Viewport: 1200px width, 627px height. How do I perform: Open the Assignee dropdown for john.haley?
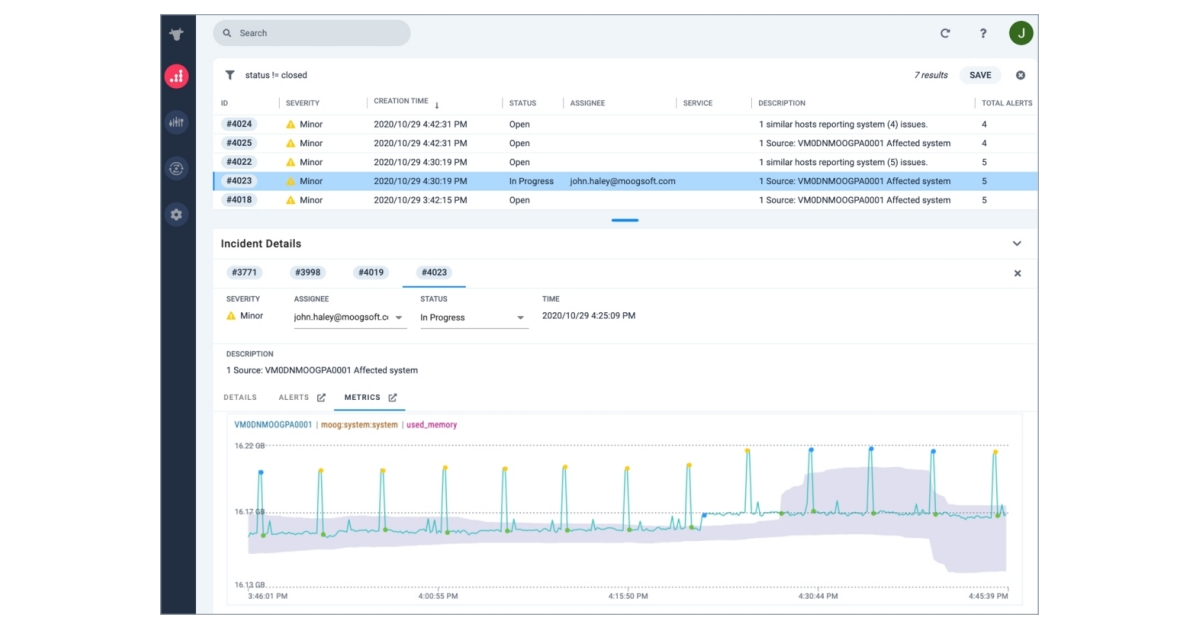click(x=398, y=315)
